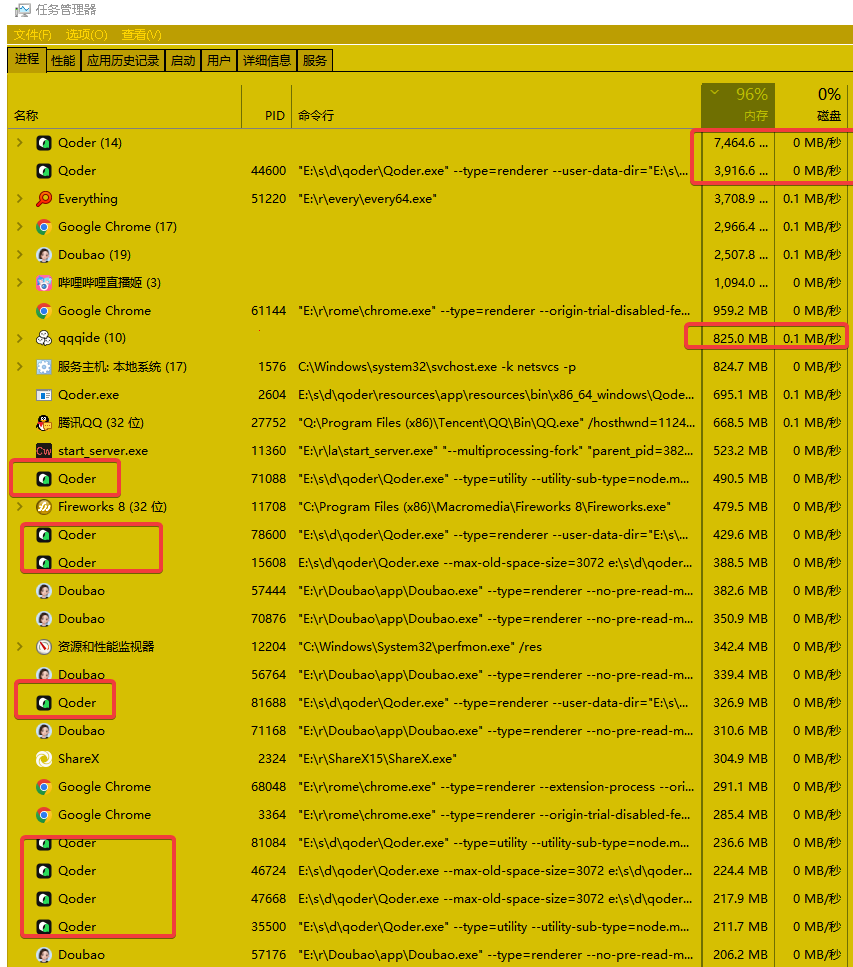Click the 服务主机: 本地系统 gear icon
Screen dimensions: 853x967
(x=44, y=367)
